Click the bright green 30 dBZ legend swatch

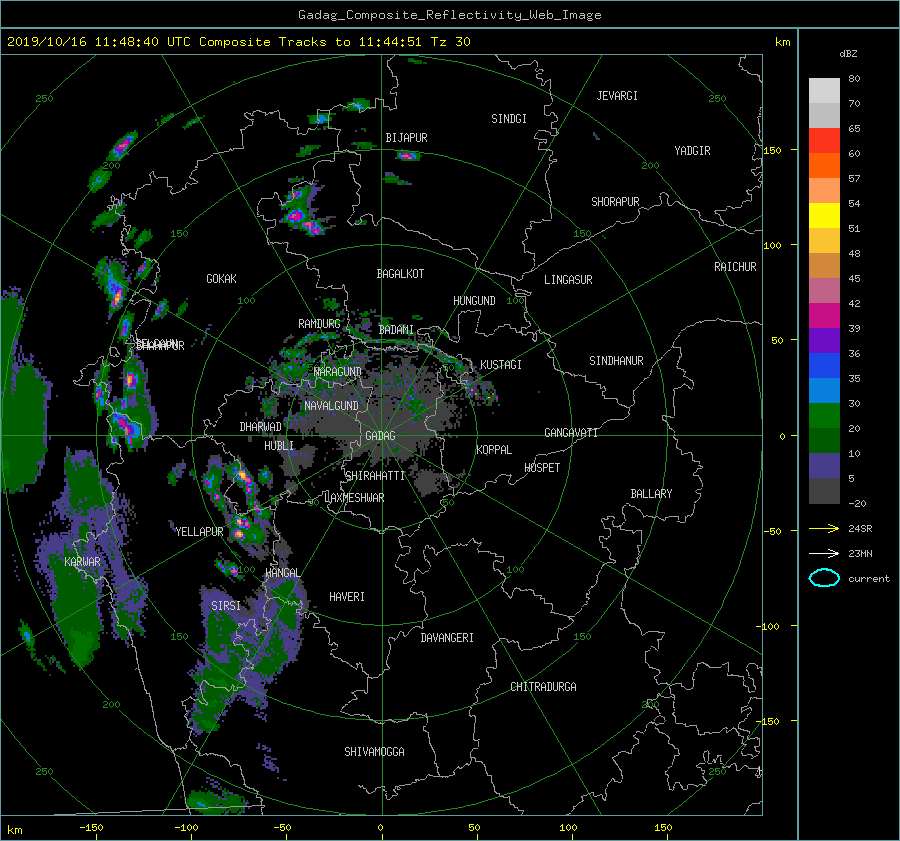pyautogui.click(x=824, y=415)
